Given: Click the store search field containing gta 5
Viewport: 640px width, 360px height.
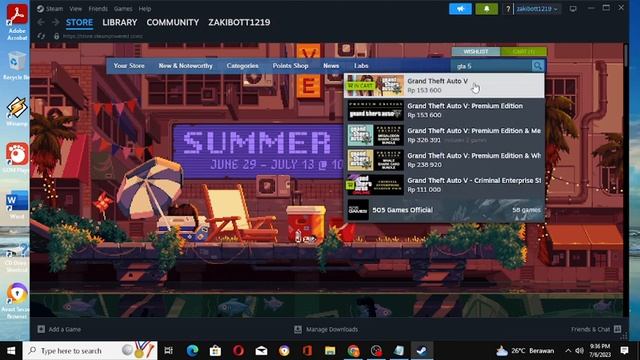Looking at the screenshot, I should click(x=492, y=66).
